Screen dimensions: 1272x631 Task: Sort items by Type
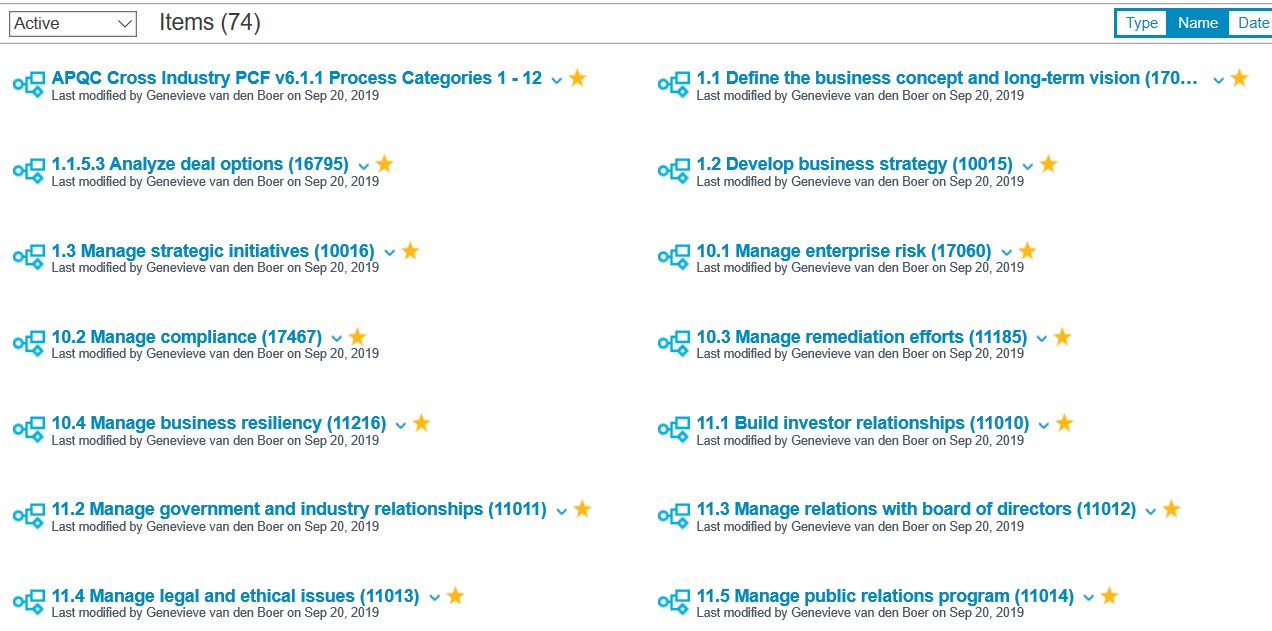(1142, 23)
